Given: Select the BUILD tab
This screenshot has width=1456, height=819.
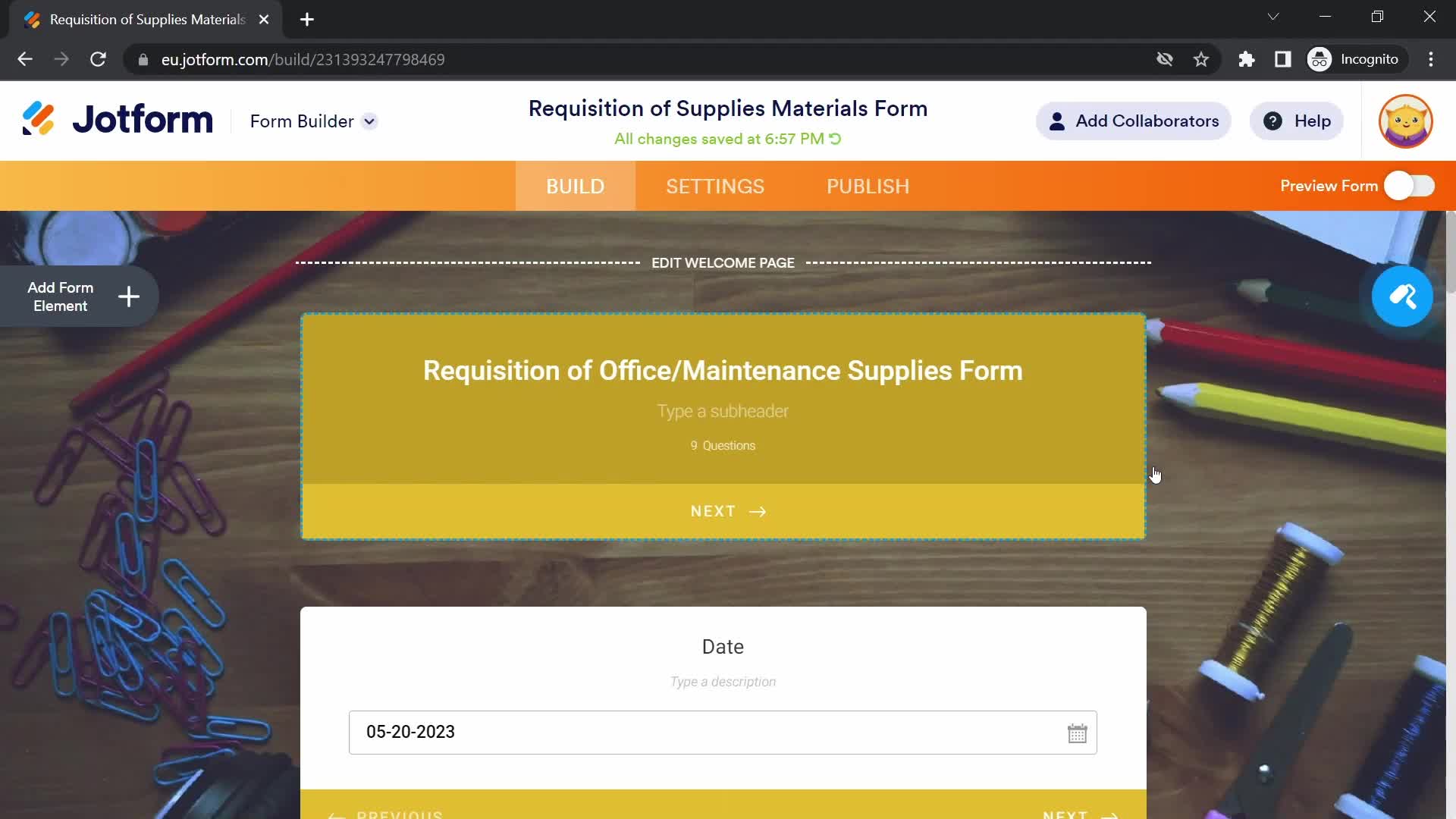Looking at the screenshot, I should (x=576, y=186).
